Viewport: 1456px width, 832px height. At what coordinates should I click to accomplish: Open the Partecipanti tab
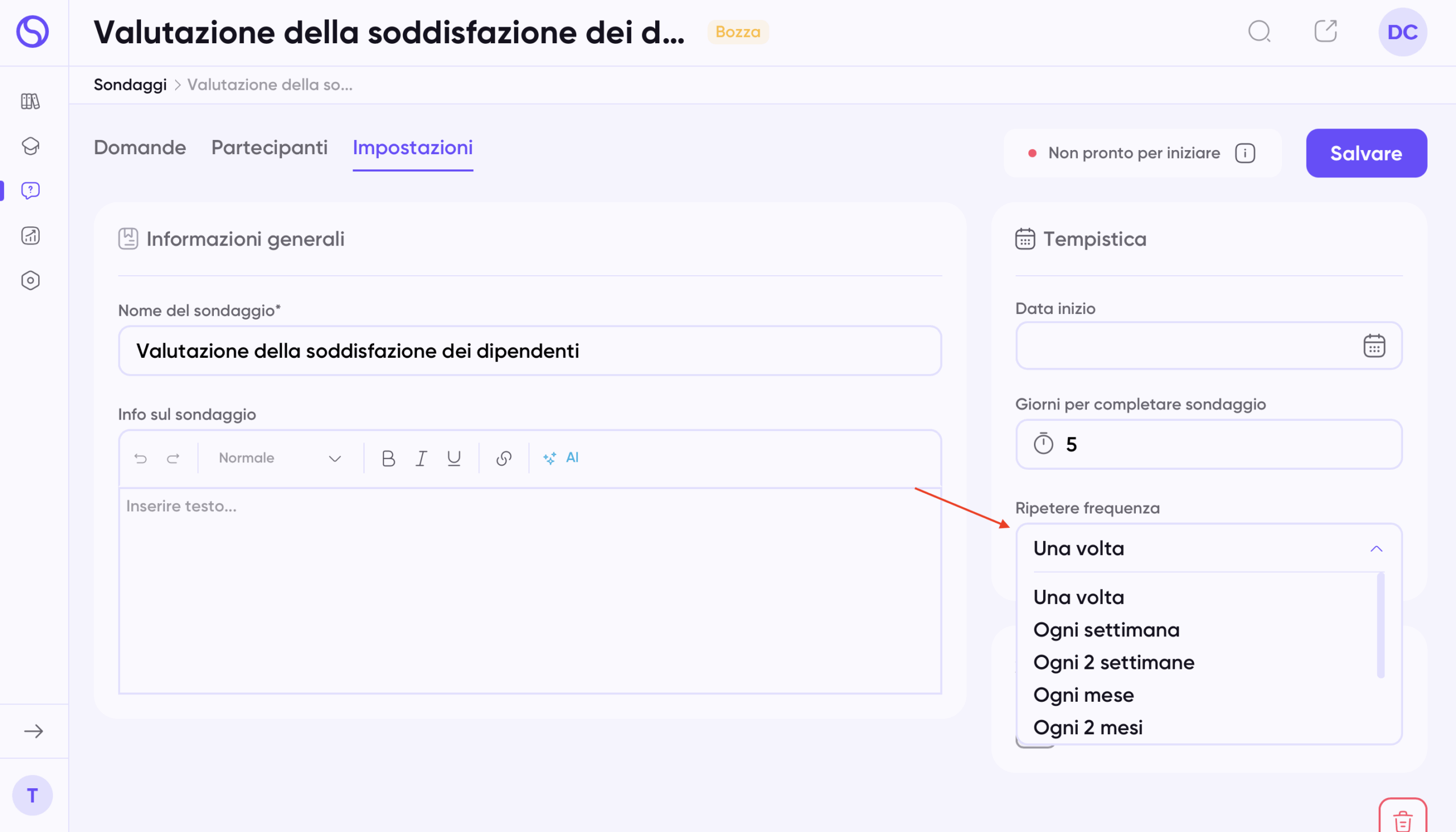point(269,147)
